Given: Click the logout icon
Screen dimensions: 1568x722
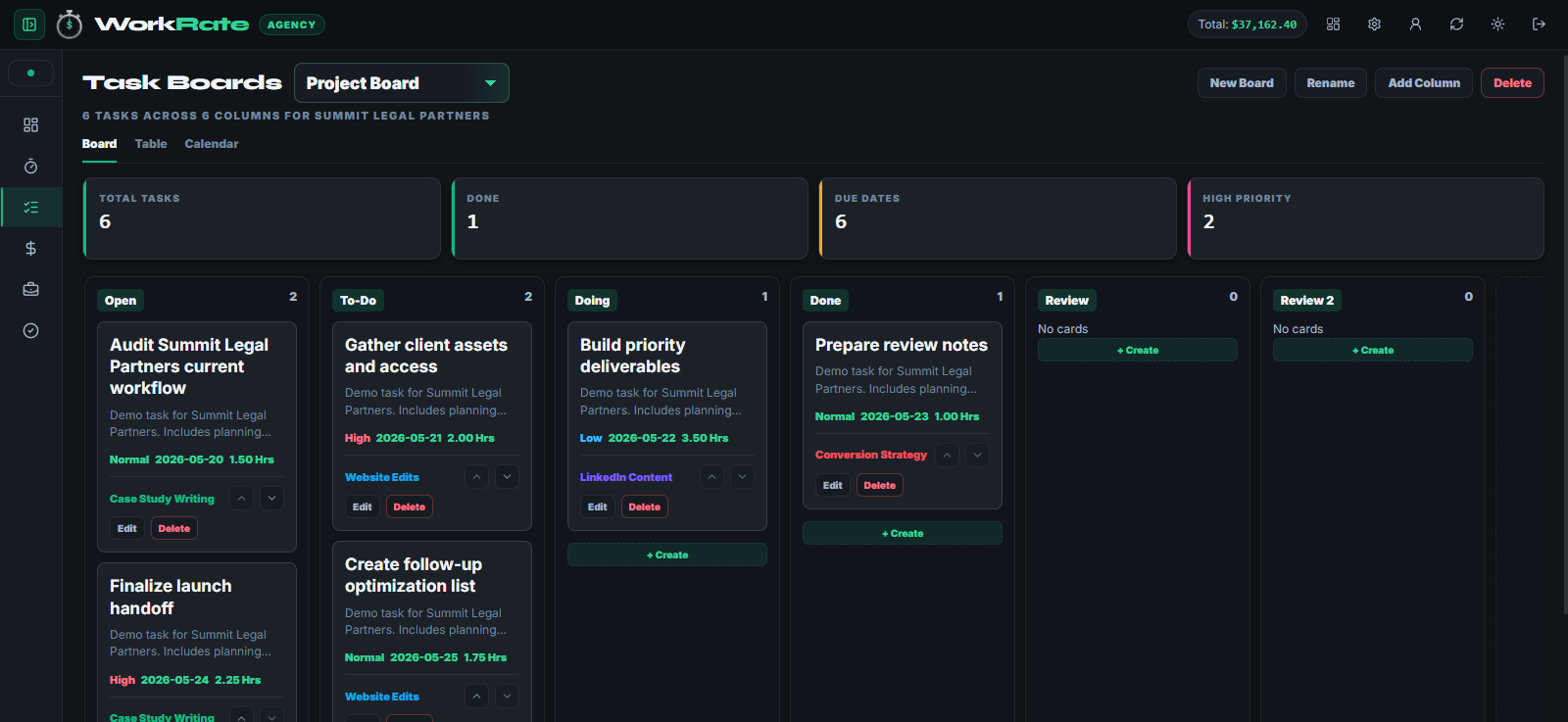Looking at the screenshot, I should [x=1539, y=24].
